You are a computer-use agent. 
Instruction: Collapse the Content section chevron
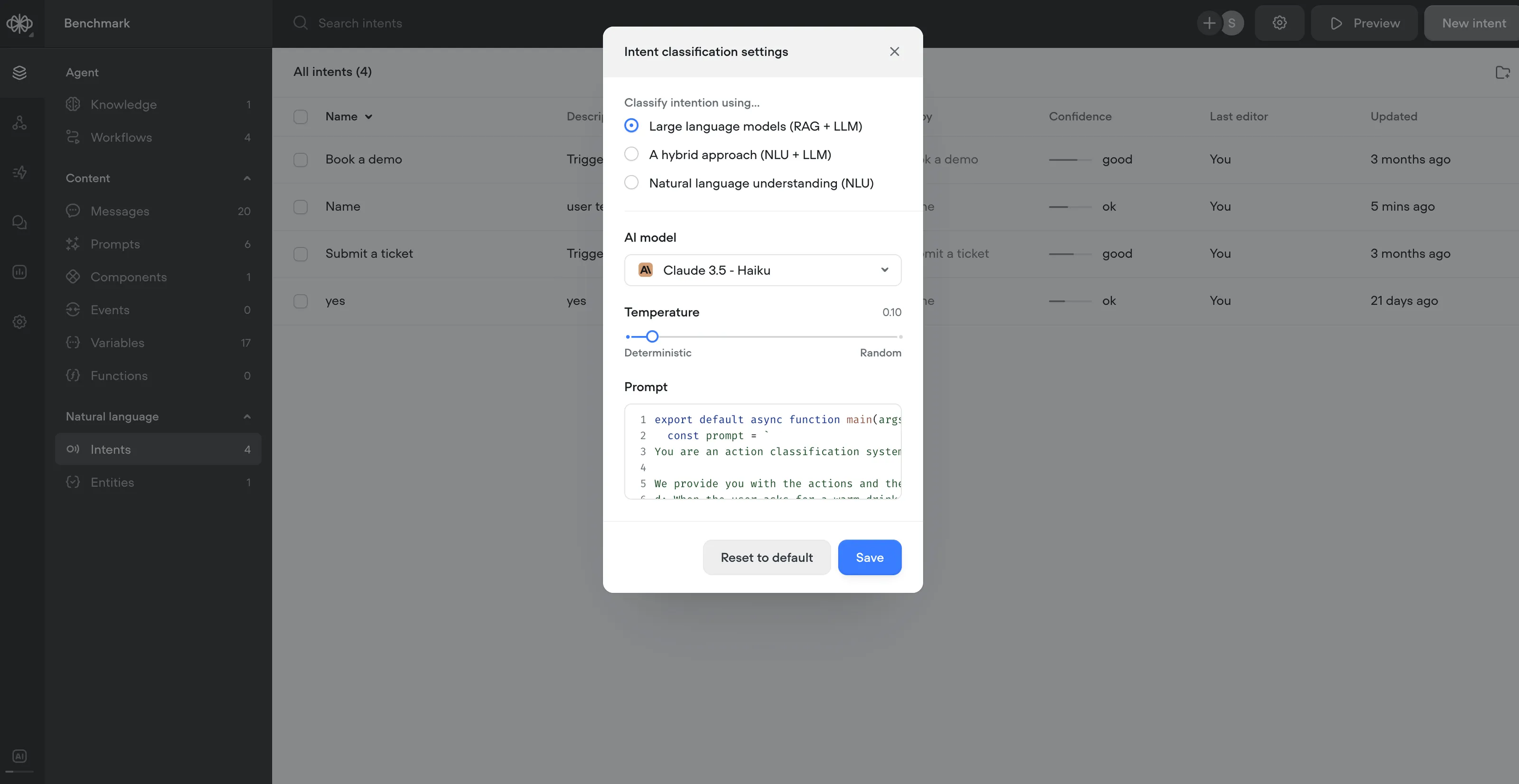[x=247, y=178]
